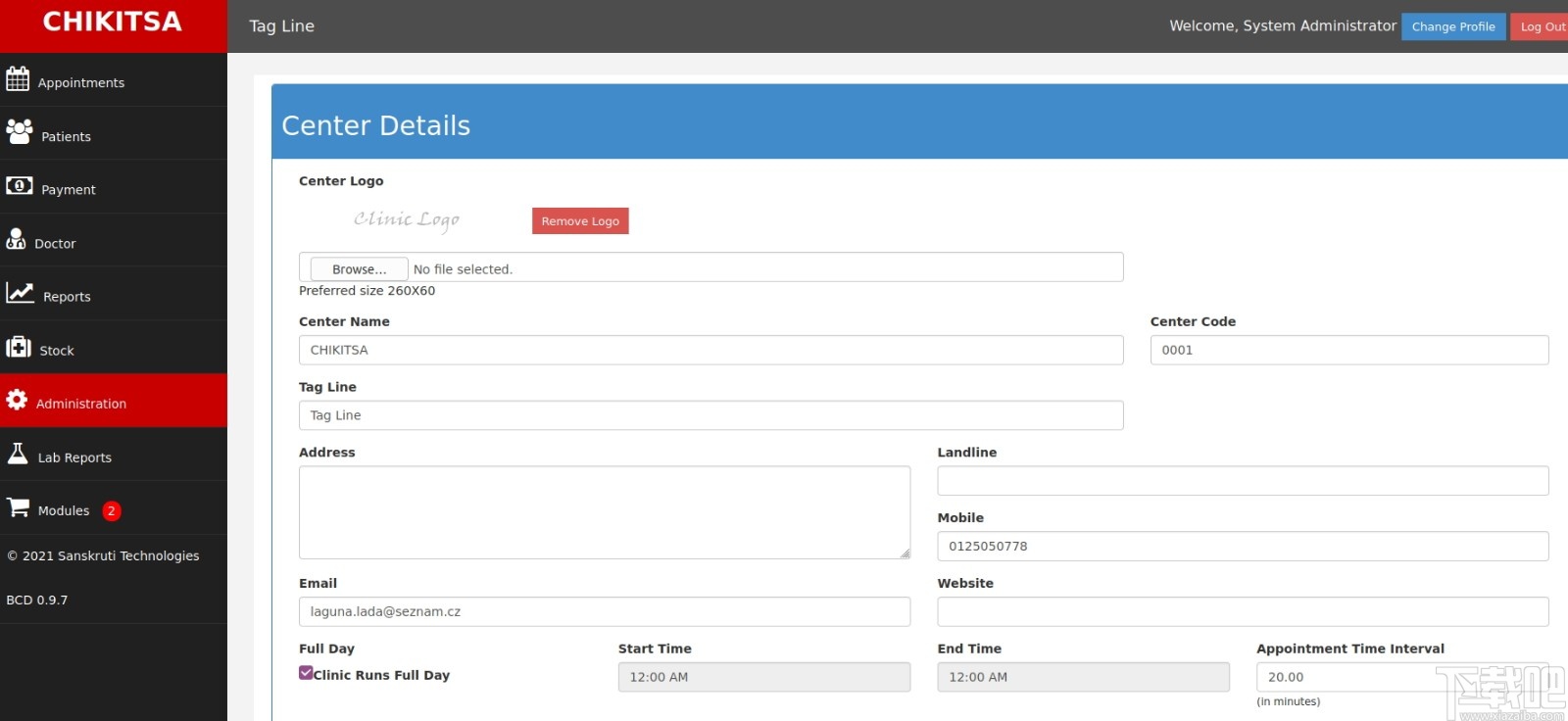
Task: Click the Welcome, System Administrator text
Action: point(1283,26)
